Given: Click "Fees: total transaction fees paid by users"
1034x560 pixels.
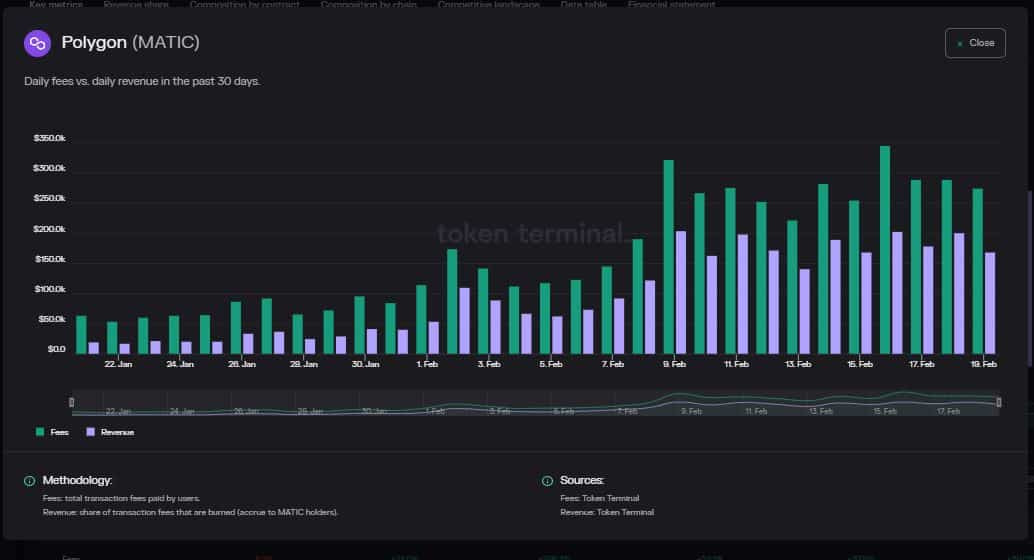Looking at the screenshot, I should (x=121, y=498).
